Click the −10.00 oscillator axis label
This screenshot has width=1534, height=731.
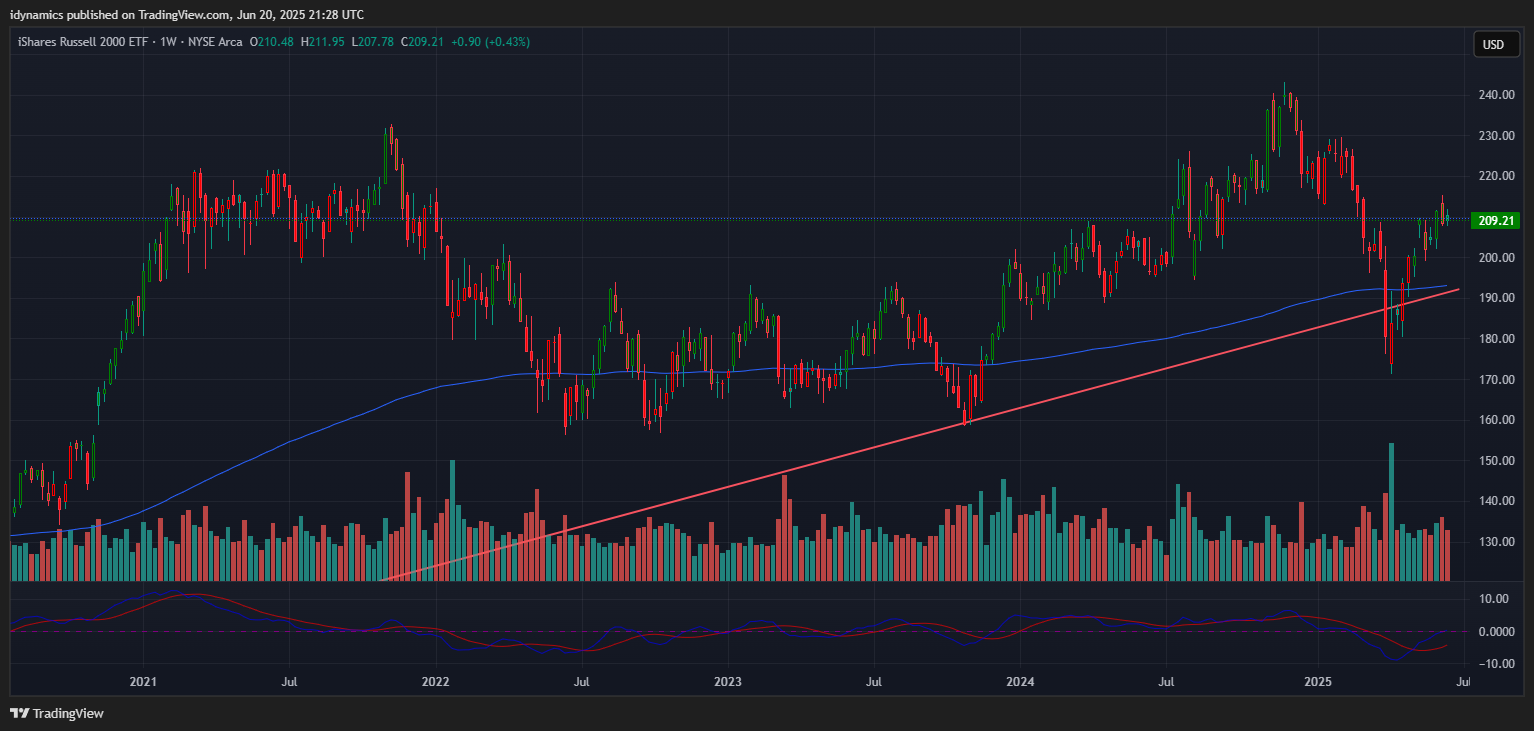[1495, 665]
